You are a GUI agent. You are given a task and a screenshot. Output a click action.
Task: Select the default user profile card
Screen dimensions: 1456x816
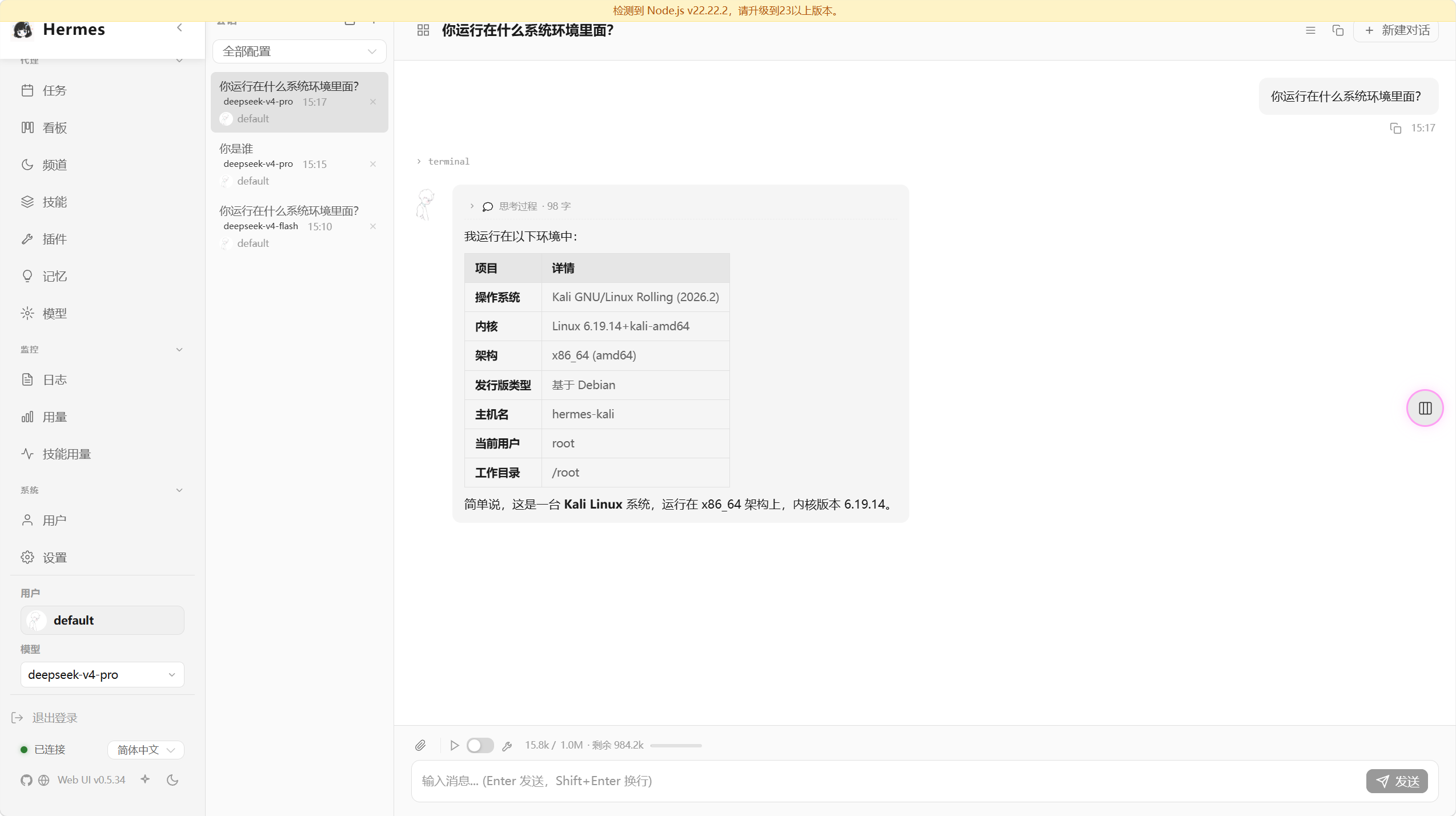[102, 620]
